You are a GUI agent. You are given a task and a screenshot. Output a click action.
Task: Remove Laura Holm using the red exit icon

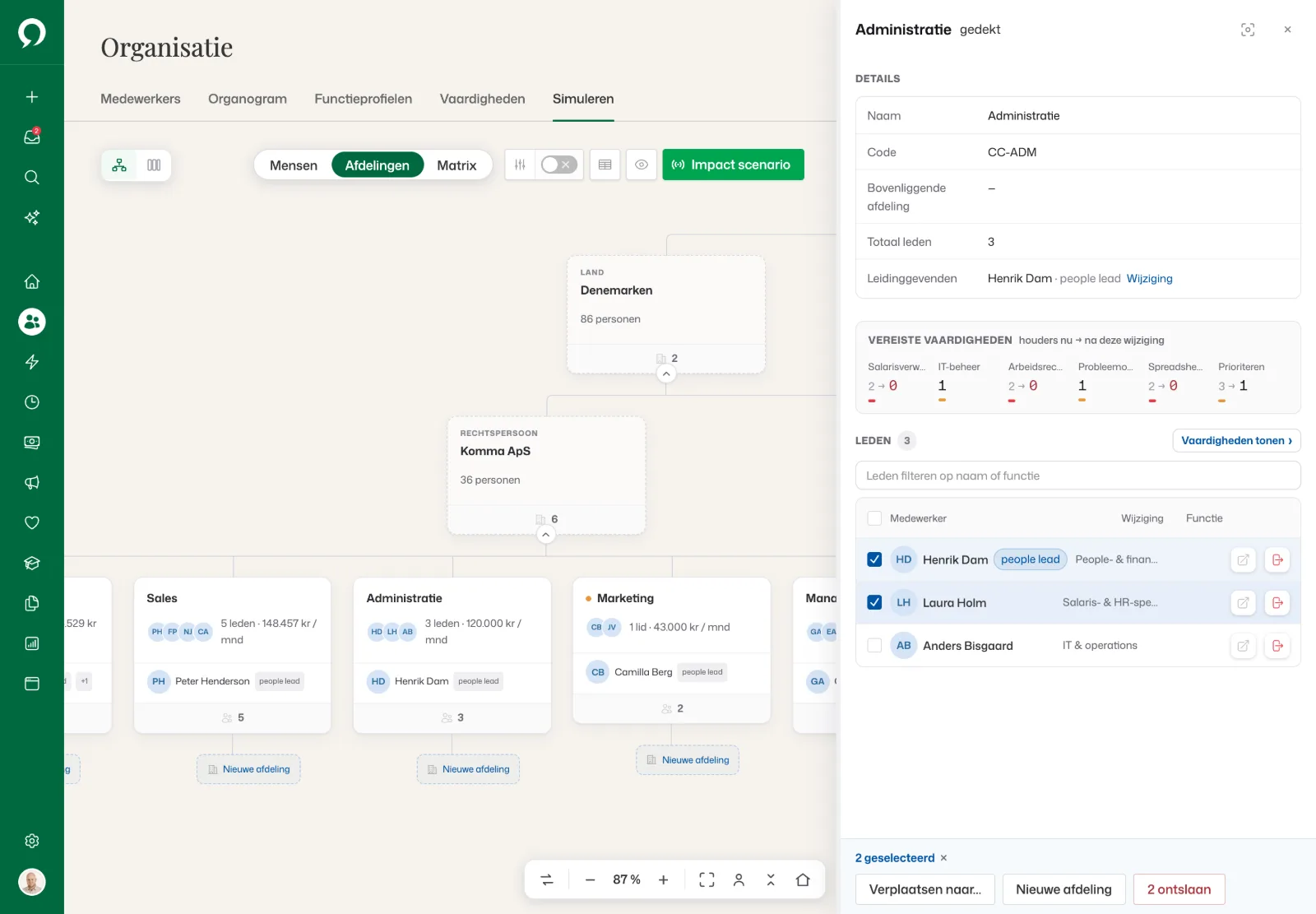[1277, 603]
